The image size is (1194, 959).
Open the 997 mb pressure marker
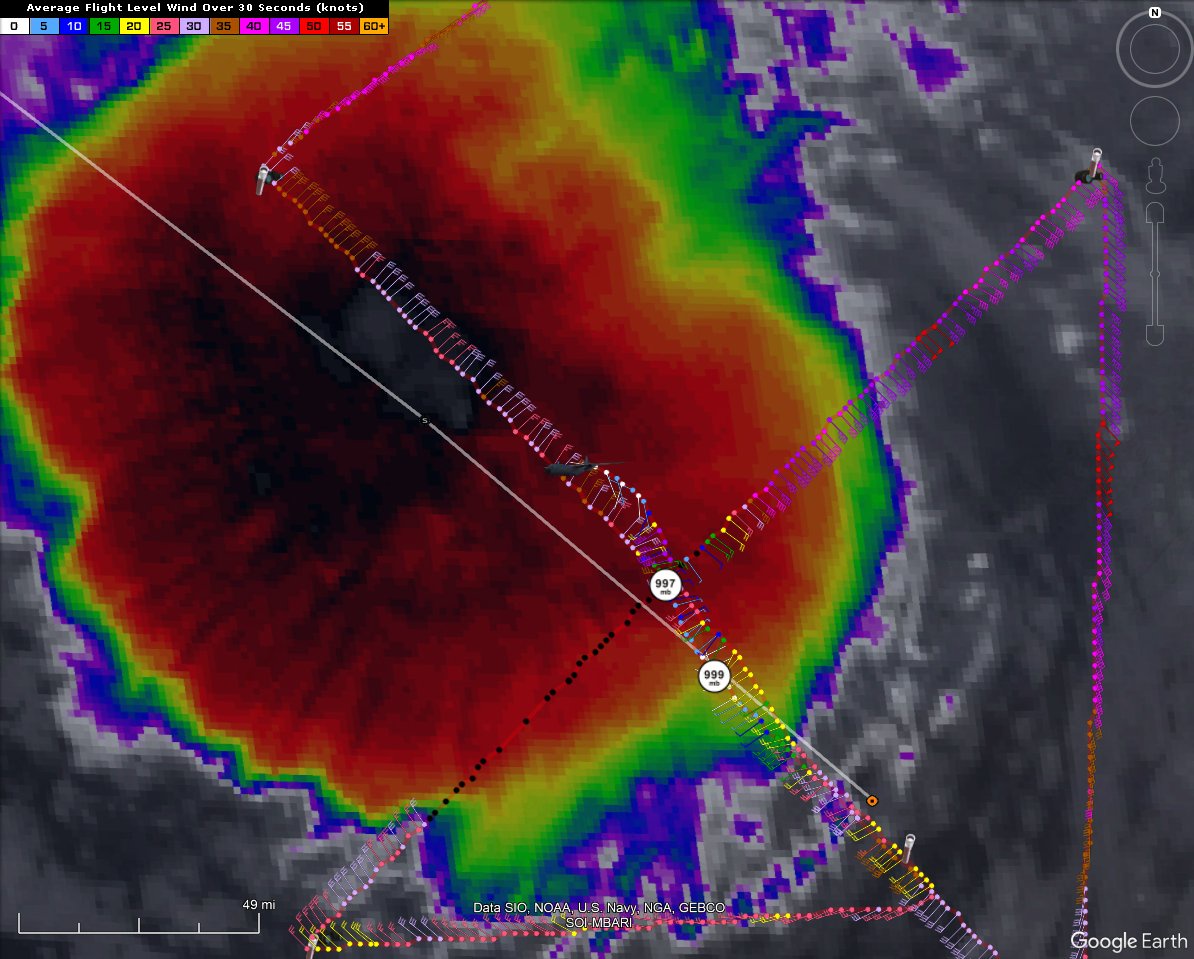(665, 585)
